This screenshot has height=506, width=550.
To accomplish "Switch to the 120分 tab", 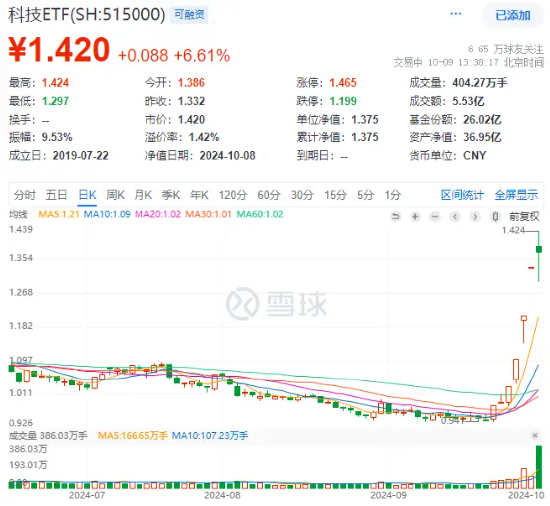I will coord(233,195).
